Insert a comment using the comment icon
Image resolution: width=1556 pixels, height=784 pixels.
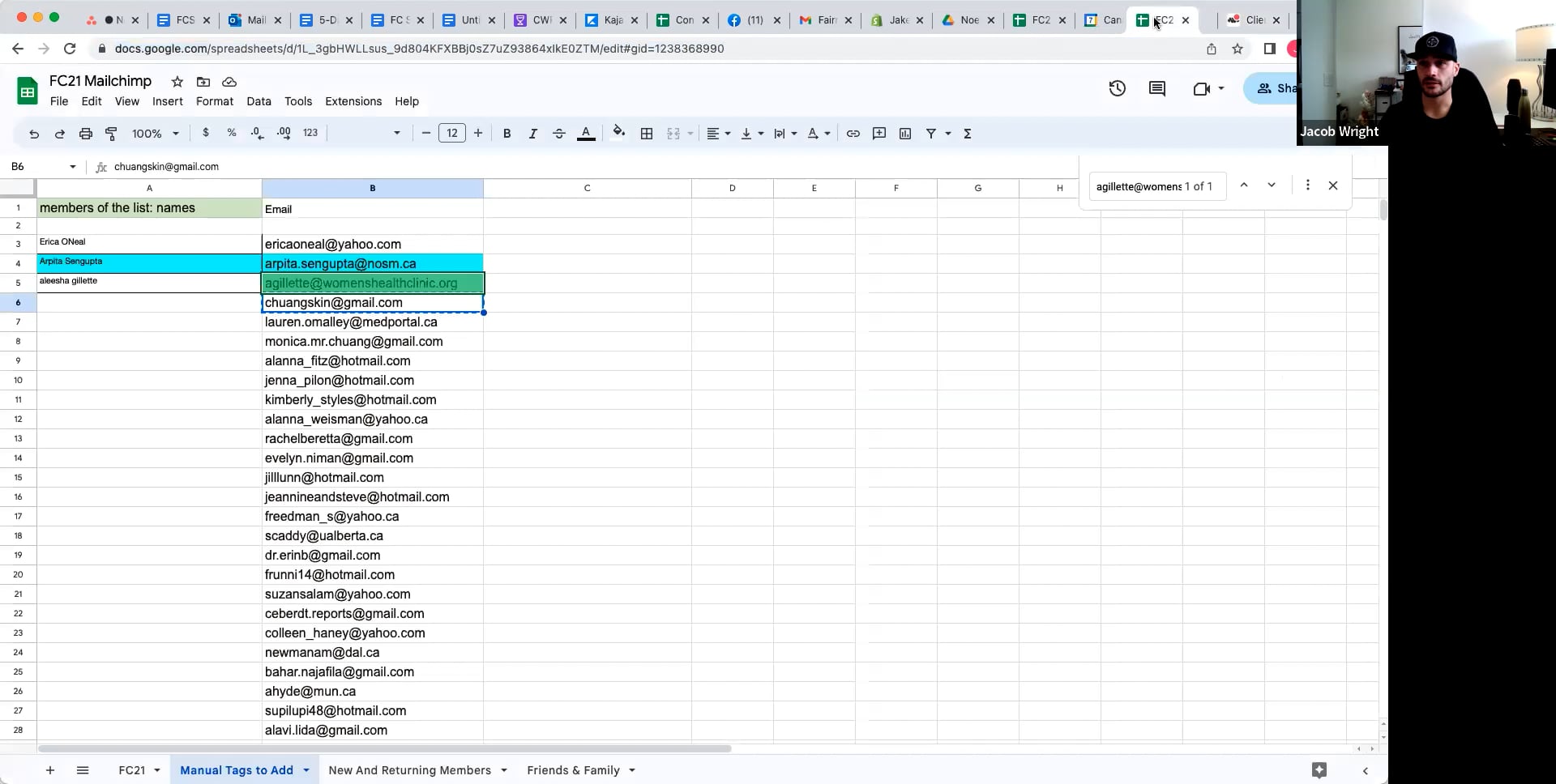878,133
